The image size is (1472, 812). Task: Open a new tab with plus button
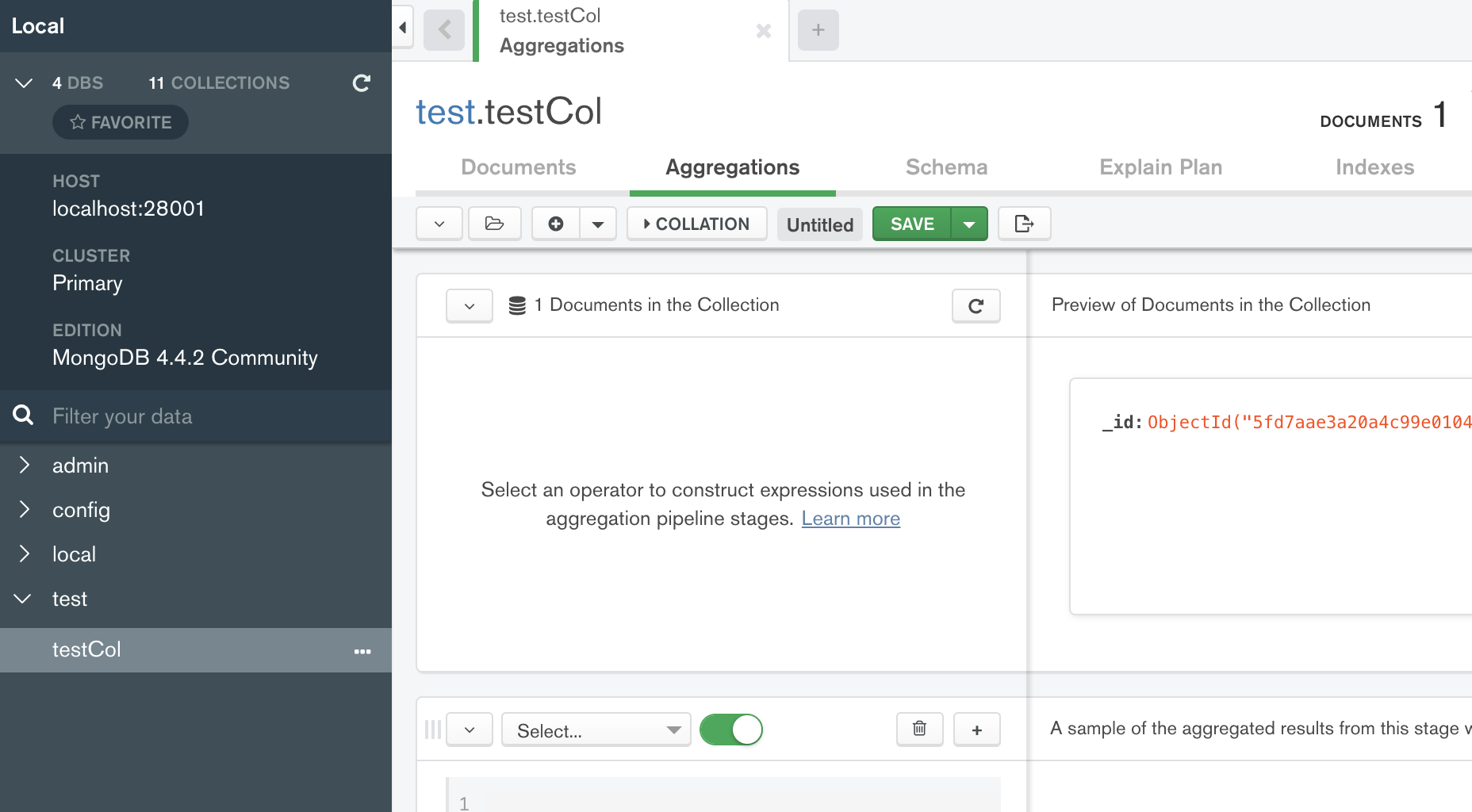point(818,30)
